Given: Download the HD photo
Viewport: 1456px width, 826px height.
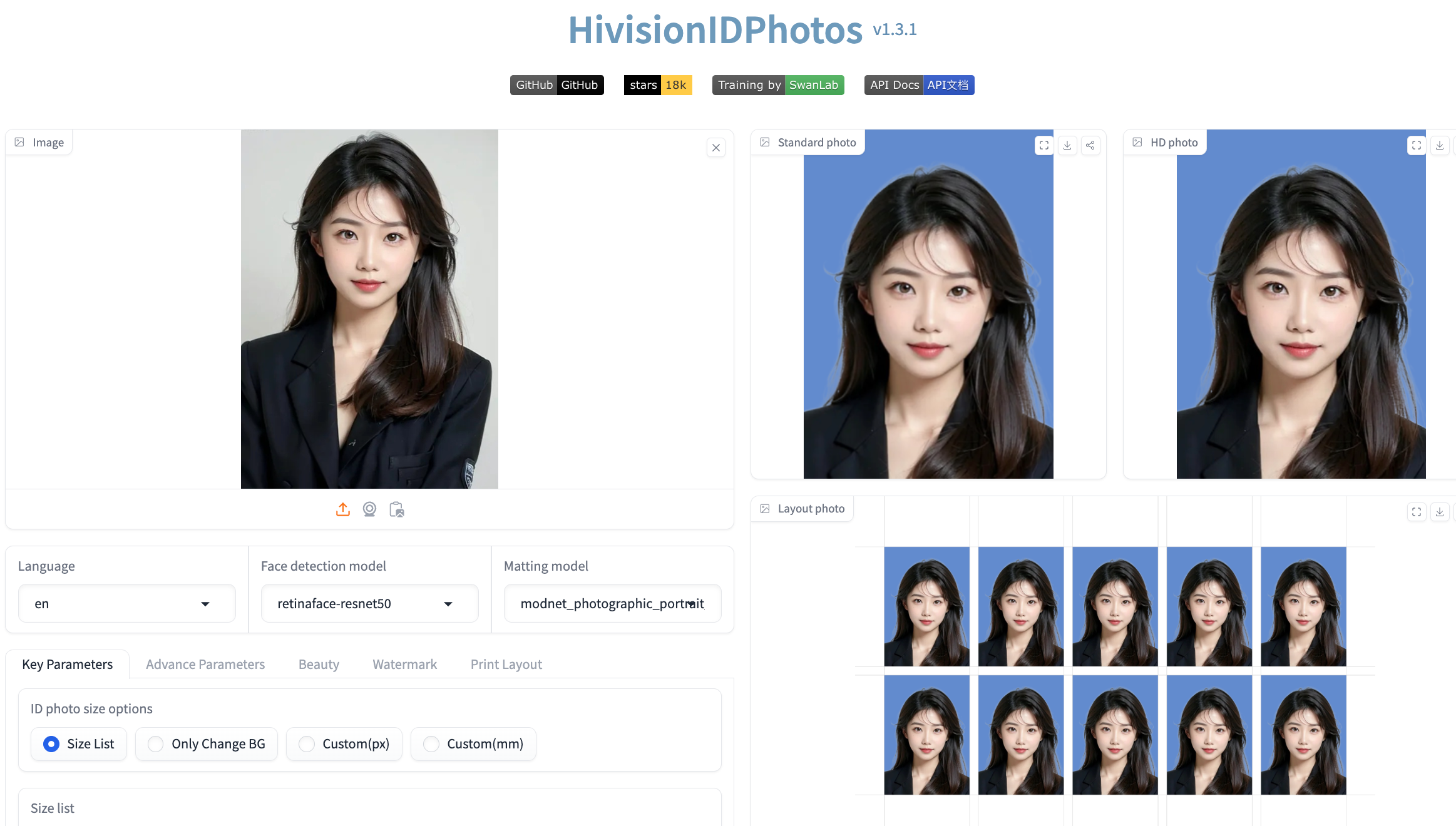Looking at the screenshot, I should 1440,145.
